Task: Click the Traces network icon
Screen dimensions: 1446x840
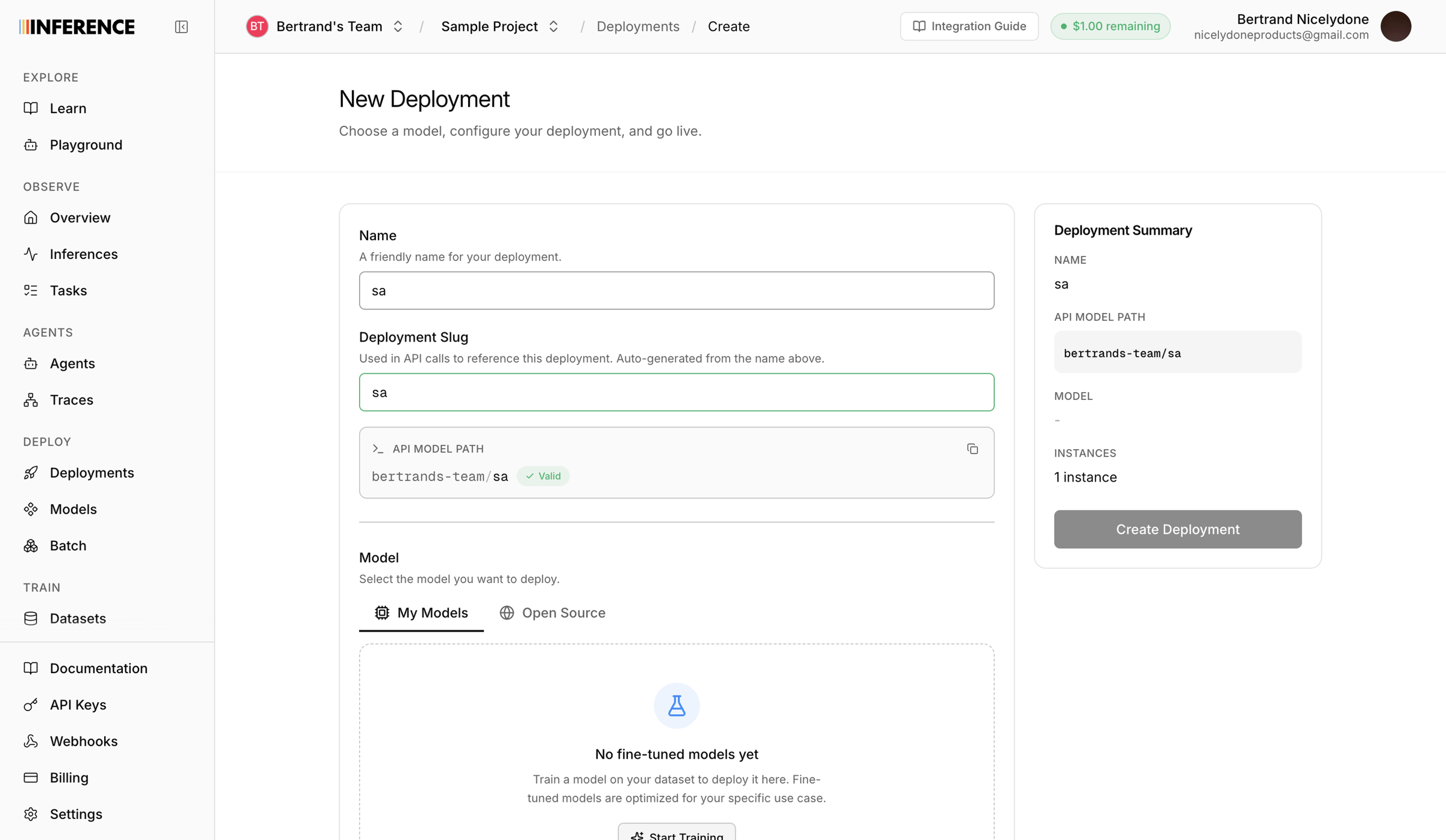Action: point(31,400)
